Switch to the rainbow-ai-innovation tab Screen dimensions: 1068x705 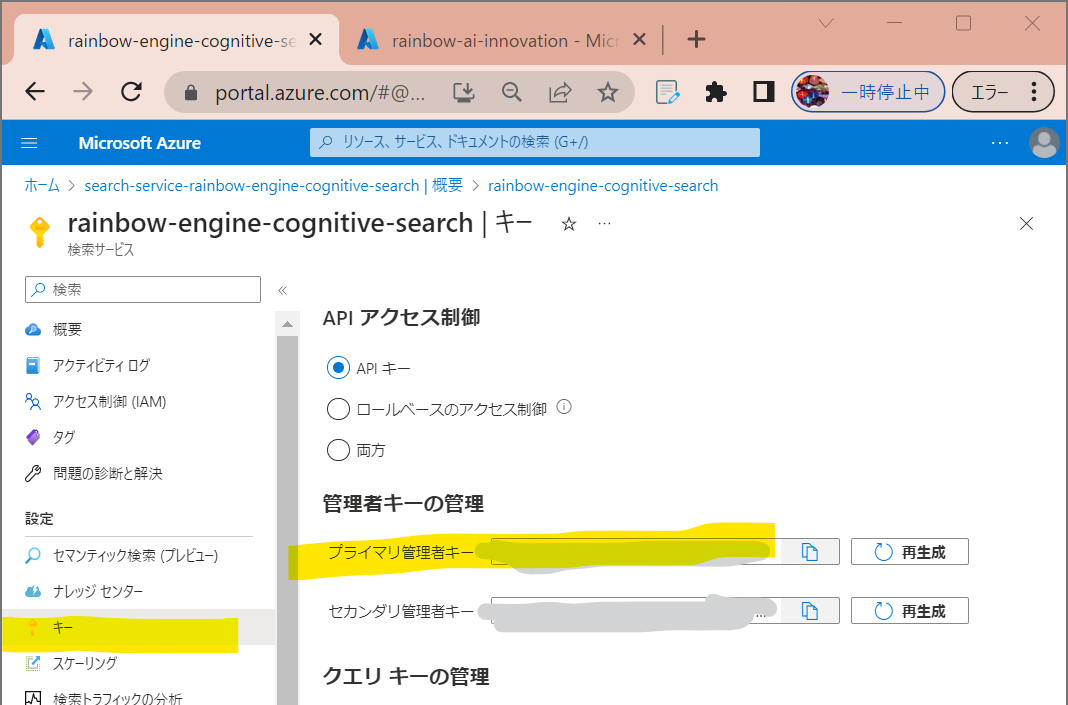click(503, 40)
